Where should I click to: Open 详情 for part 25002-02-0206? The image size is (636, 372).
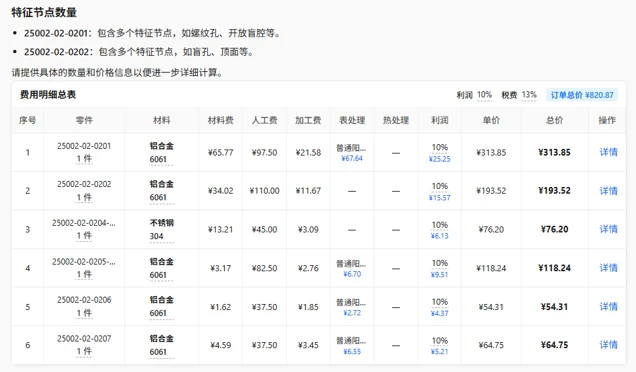[x=608, y=307]
